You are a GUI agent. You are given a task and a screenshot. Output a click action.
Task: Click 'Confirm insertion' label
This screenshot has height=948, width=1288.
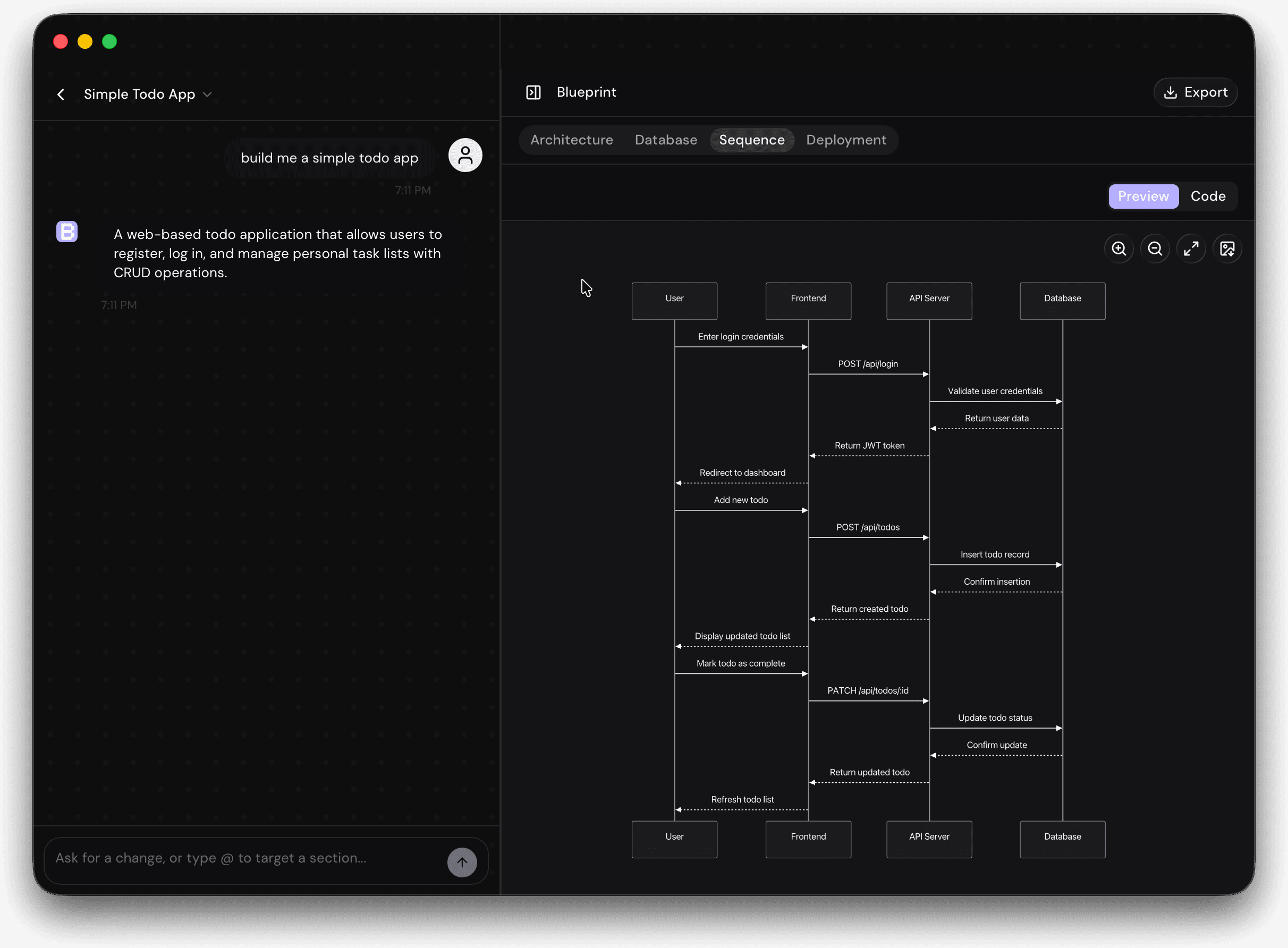point(996,582)
